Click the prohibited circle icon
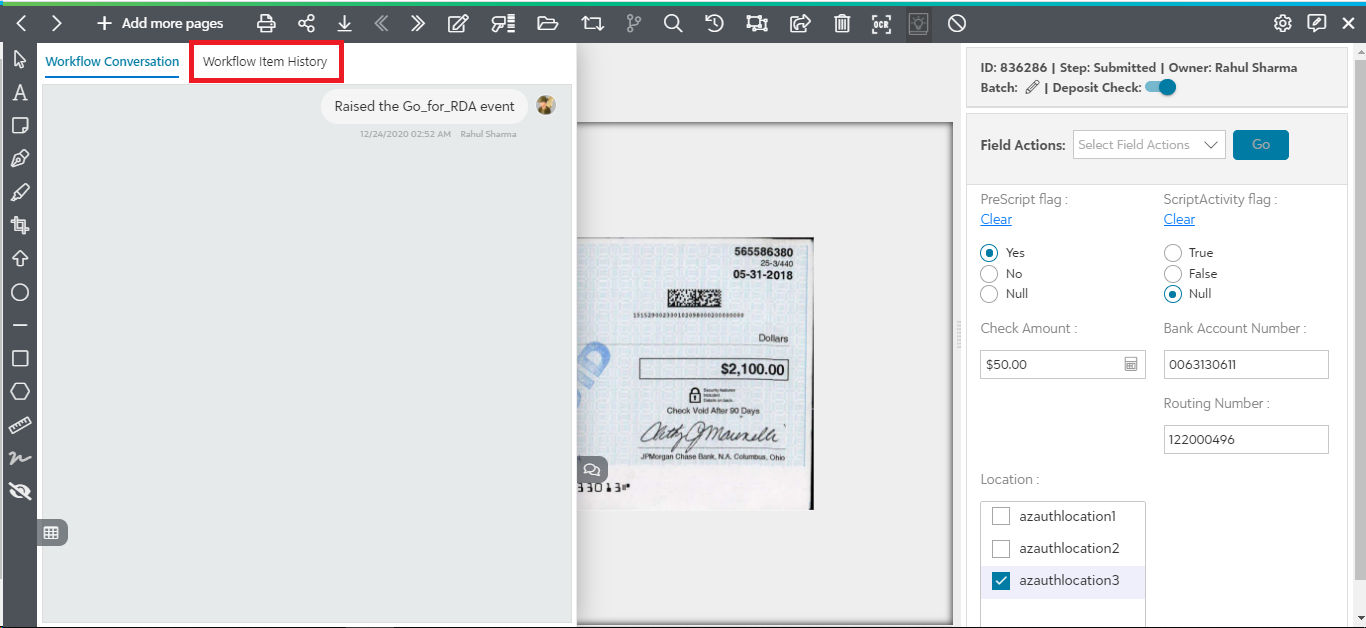Screen dimensions: 1366x628 pyautogui.click(x=957, y=23)
